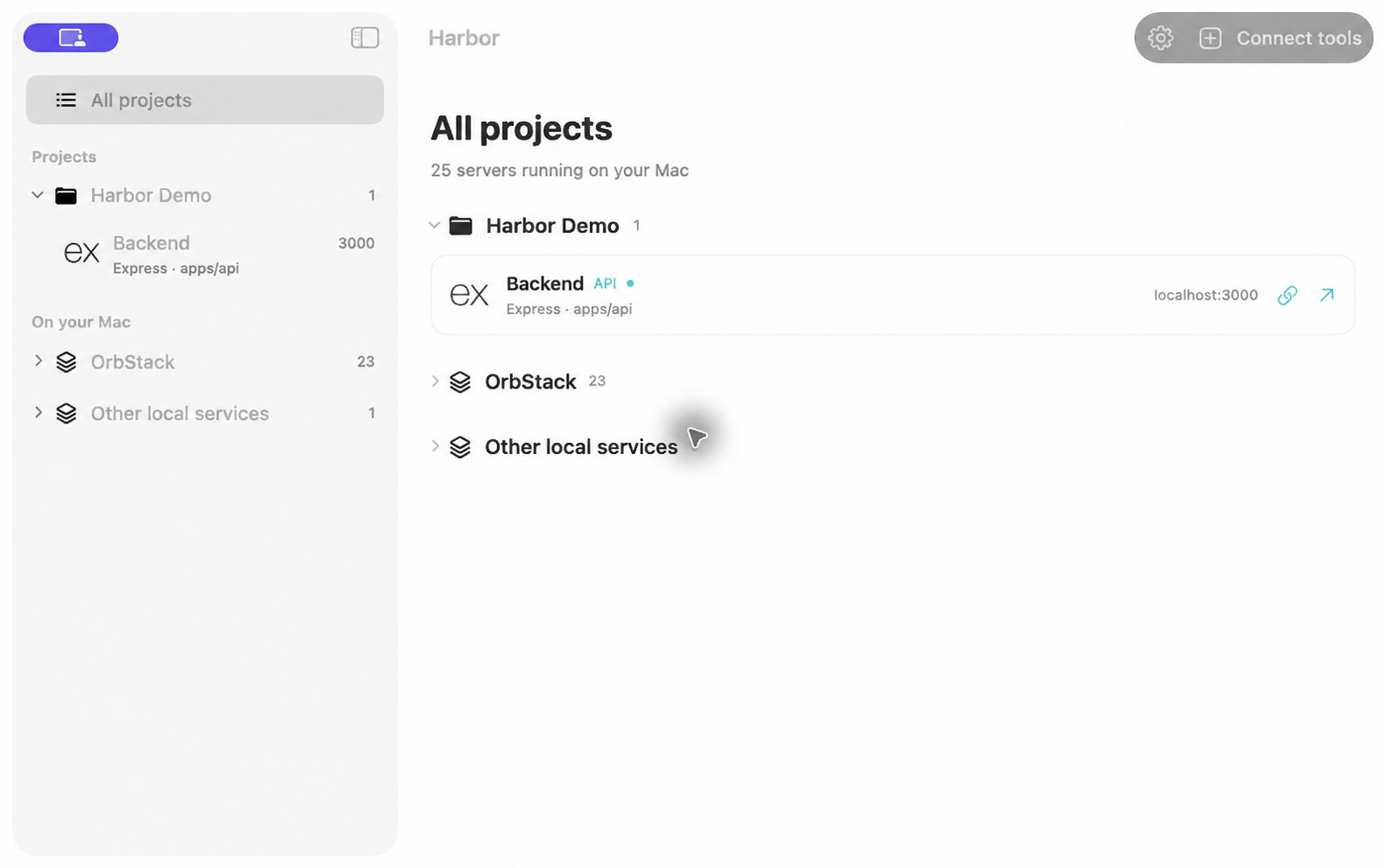
Task: Click Other local services layers icon in main list
Action: pos(460,447)
